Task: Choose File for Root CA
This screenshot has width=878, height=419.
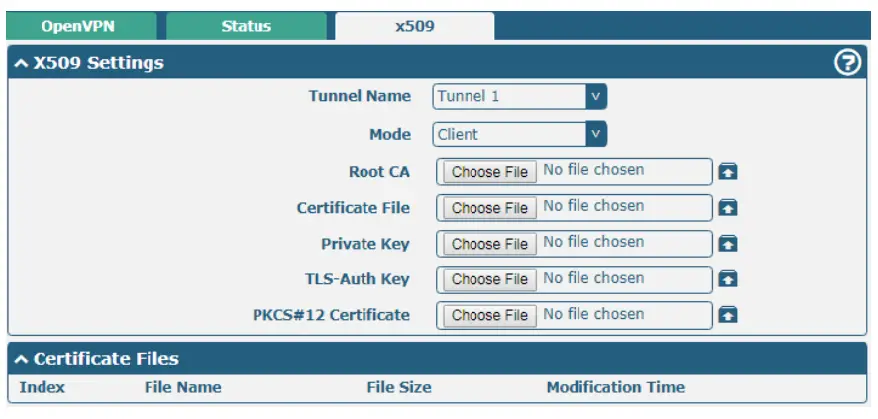Action: click(490, 171)
